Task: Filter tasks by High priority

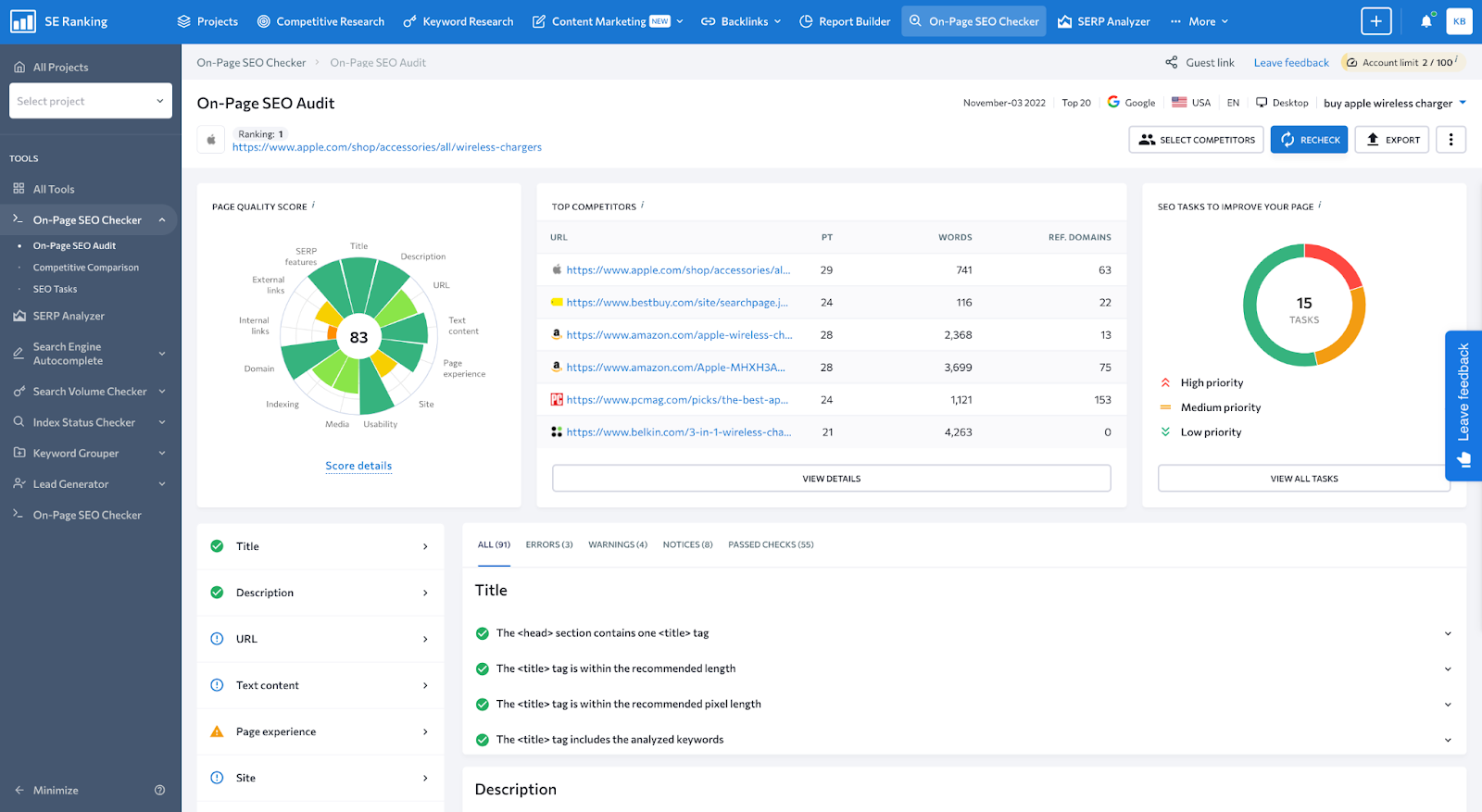Action: [1211, 383]
